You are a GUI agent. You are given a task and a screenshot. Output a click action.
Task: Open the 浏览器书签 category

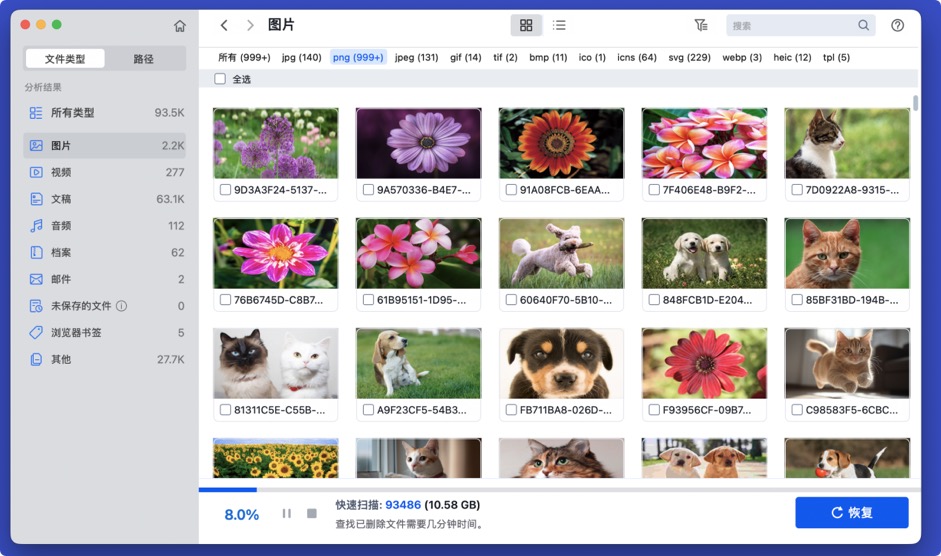105,333
